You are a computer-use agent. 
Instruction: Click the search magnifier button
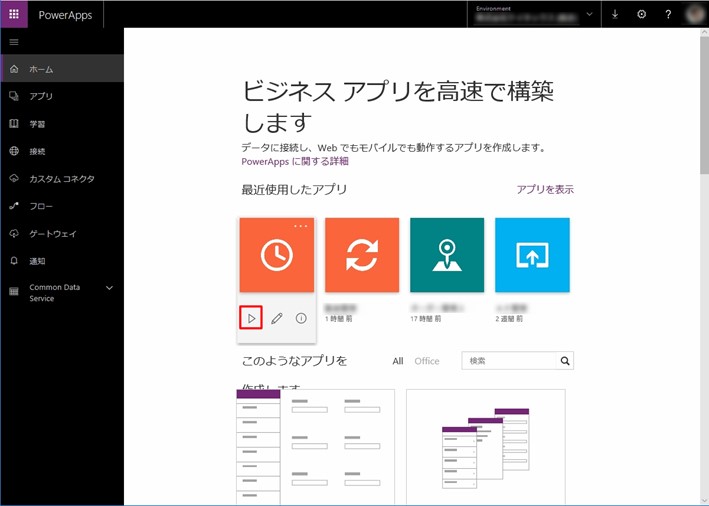pyautogui.click(x=565, y=361)
